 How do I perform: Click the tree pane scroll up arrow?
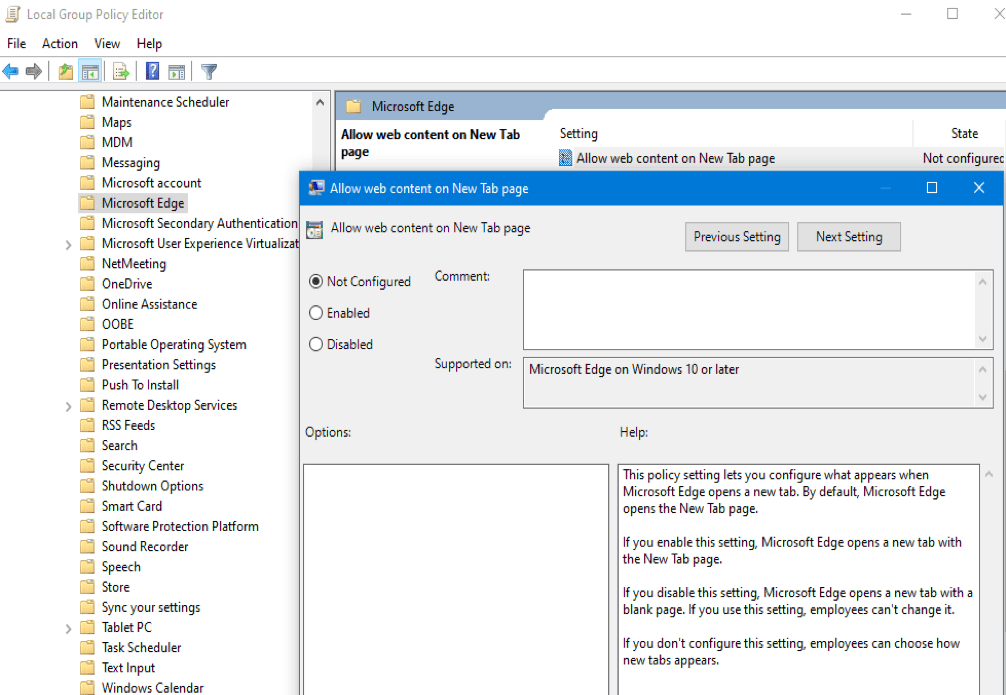320,102
